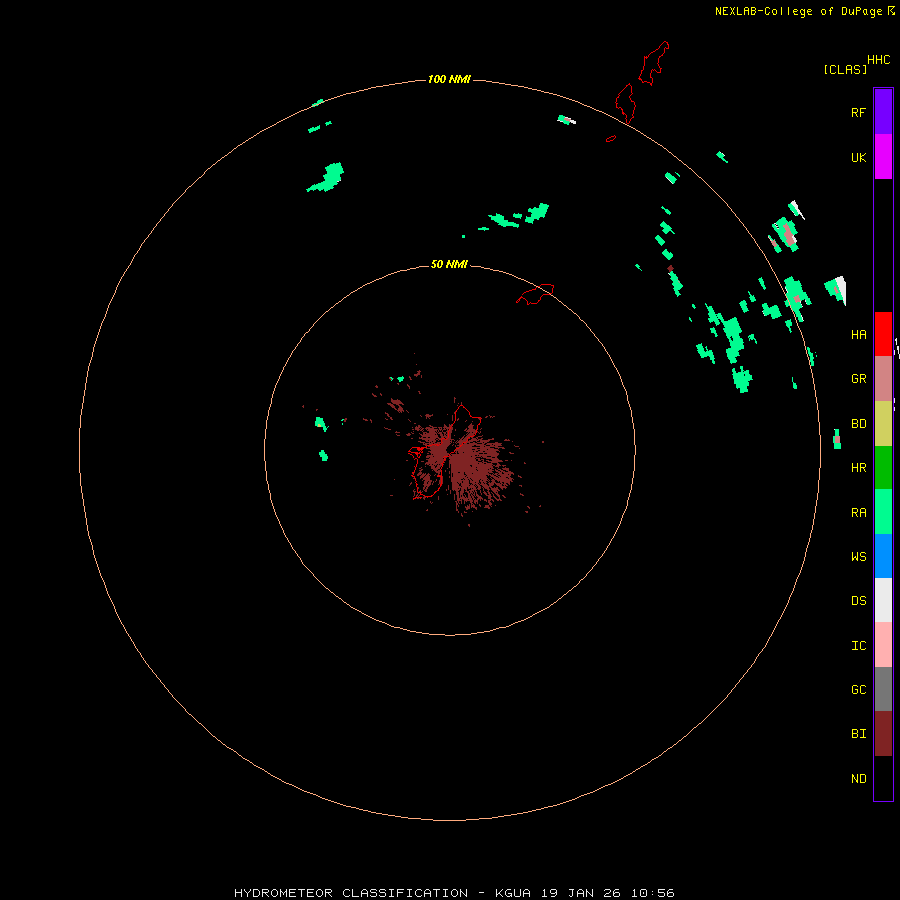900x900 pixels.
Task: Click the GC label in legend
Action: (x=858, y=690)
